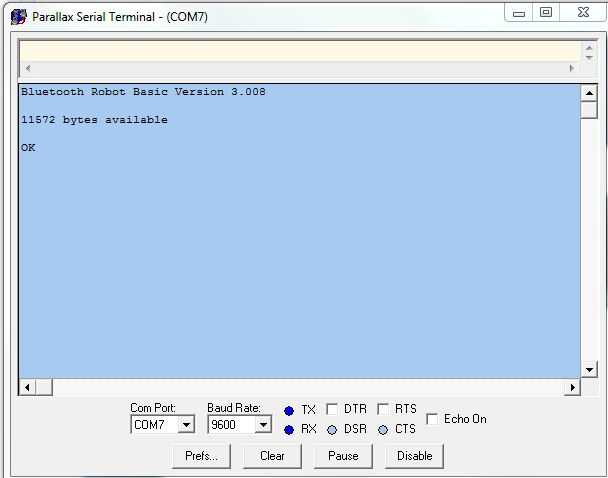The height and width of the screenshot is (478, 608).
Task: Click transmit pane scroll right arrow
Action: point(571,68)
